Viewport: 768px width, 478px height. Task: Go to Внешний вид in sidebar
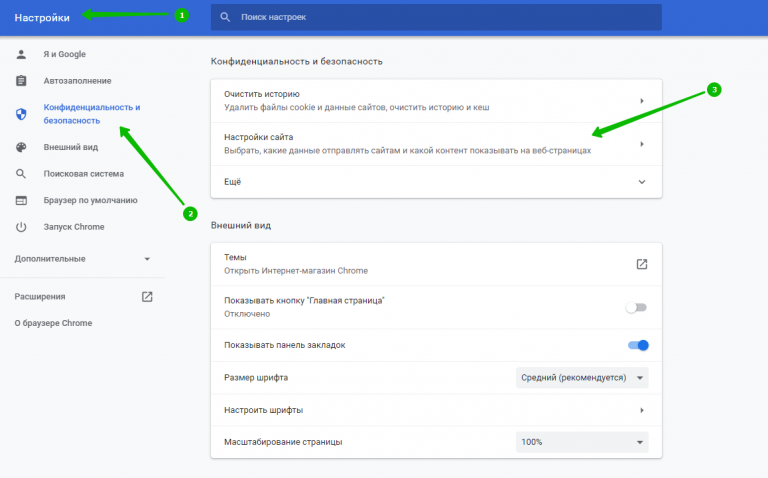click(71, 147)
